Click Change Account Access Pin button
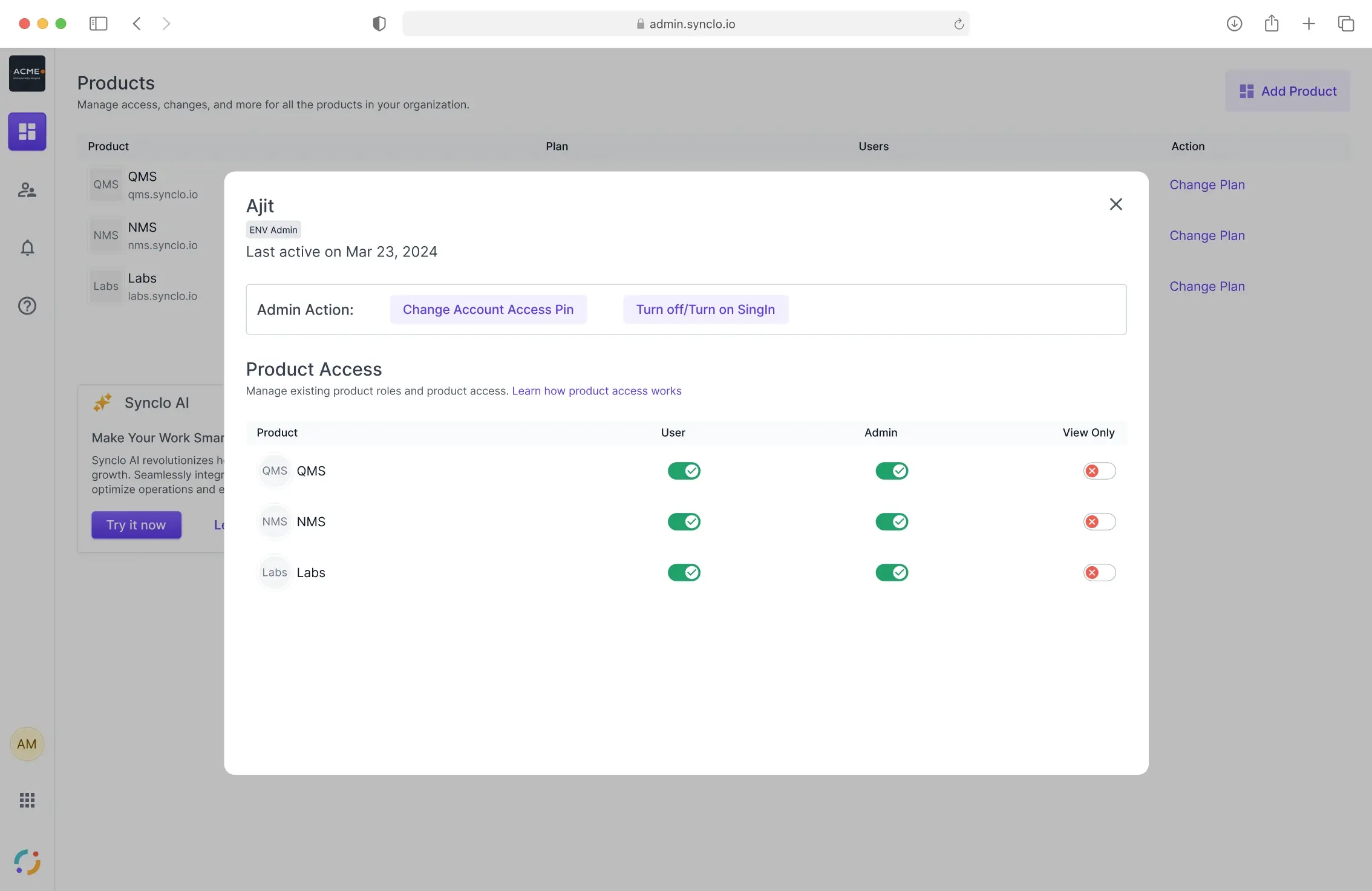The height and width of the screenshot is (891, 1372). click(x=488, y=309)
